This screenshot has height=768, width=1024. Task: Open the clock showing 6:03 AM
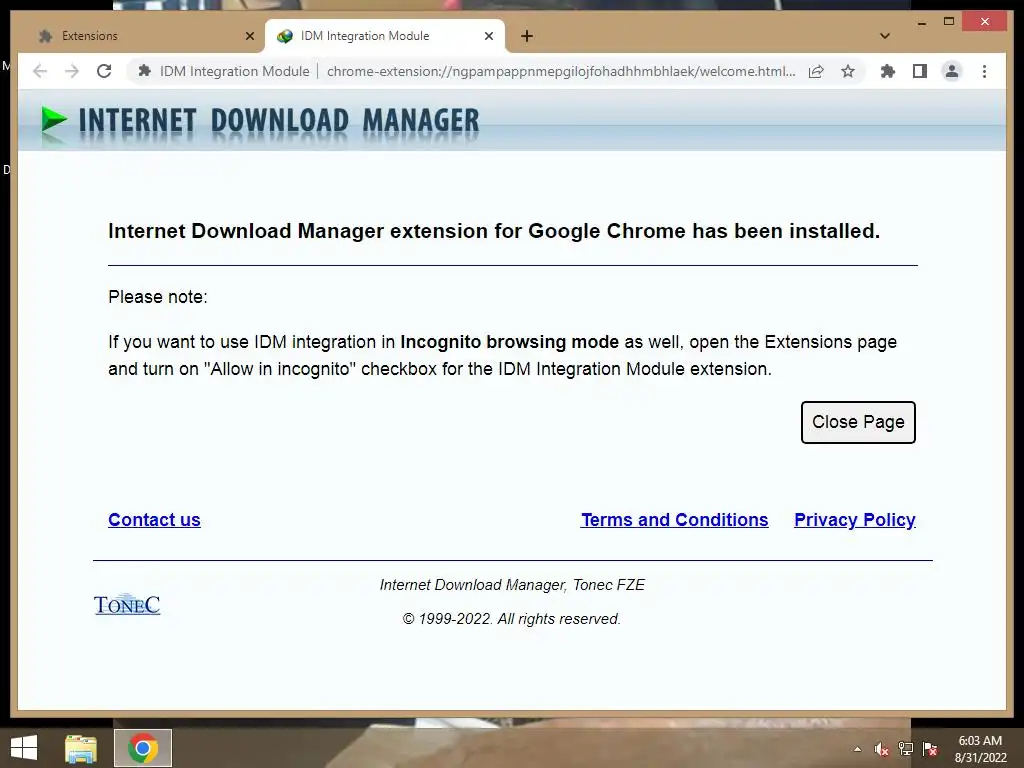980,749
